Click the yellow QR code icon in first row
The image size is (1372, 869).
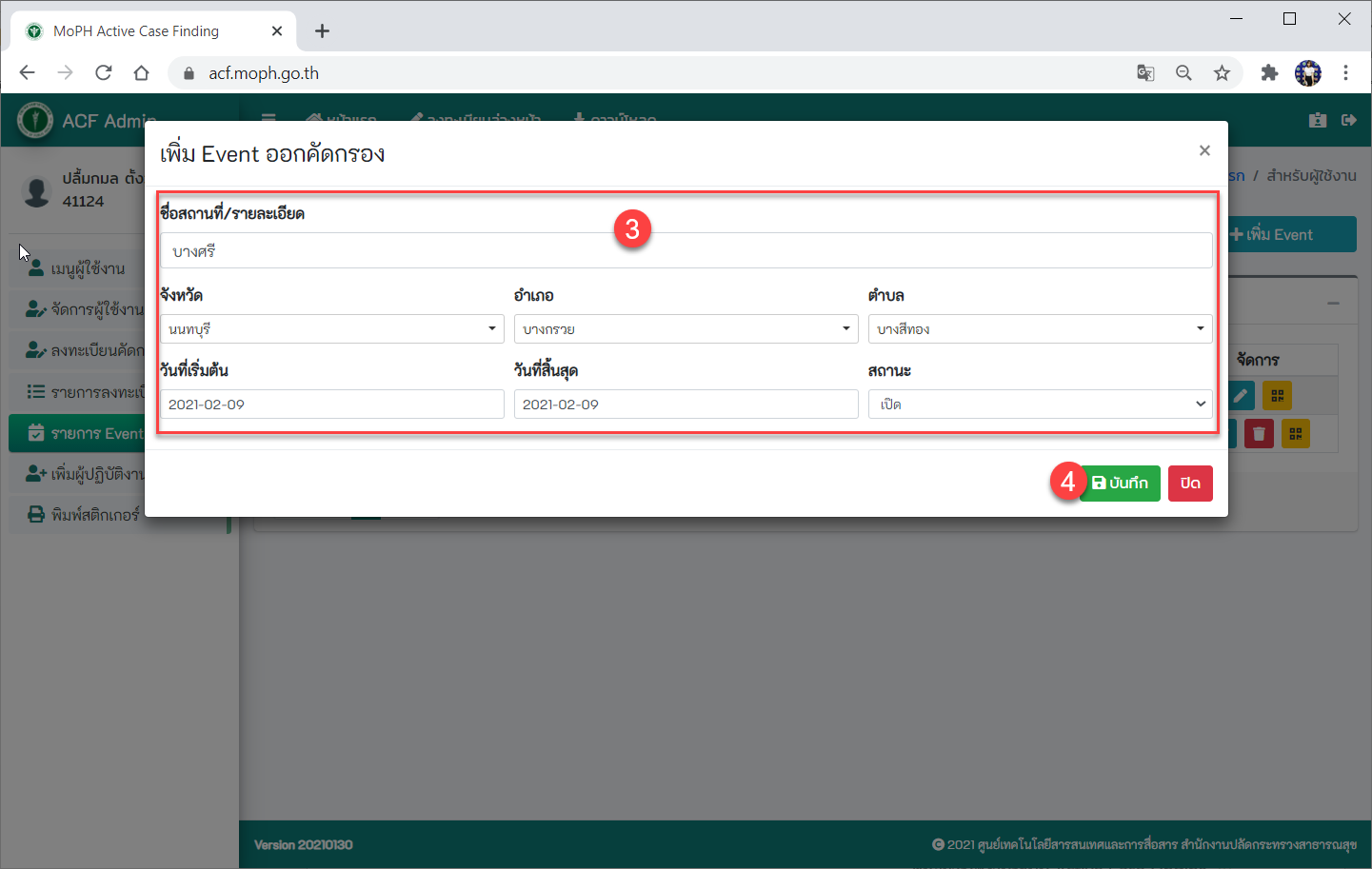coord(1278,395)
